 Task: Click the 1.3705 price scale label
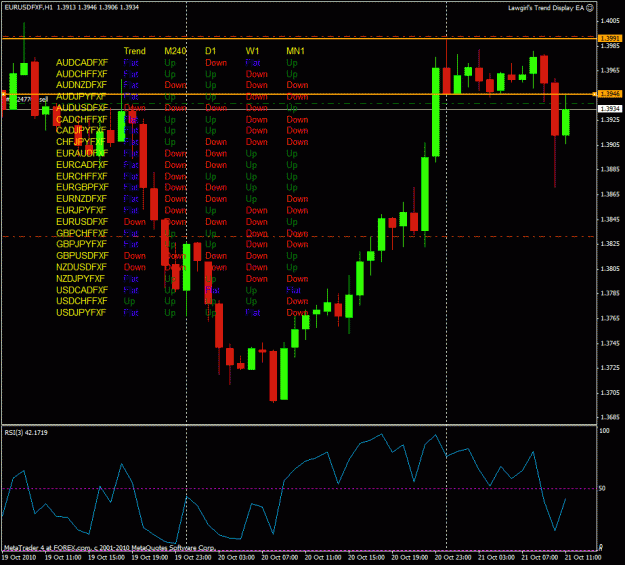(610, 393)
